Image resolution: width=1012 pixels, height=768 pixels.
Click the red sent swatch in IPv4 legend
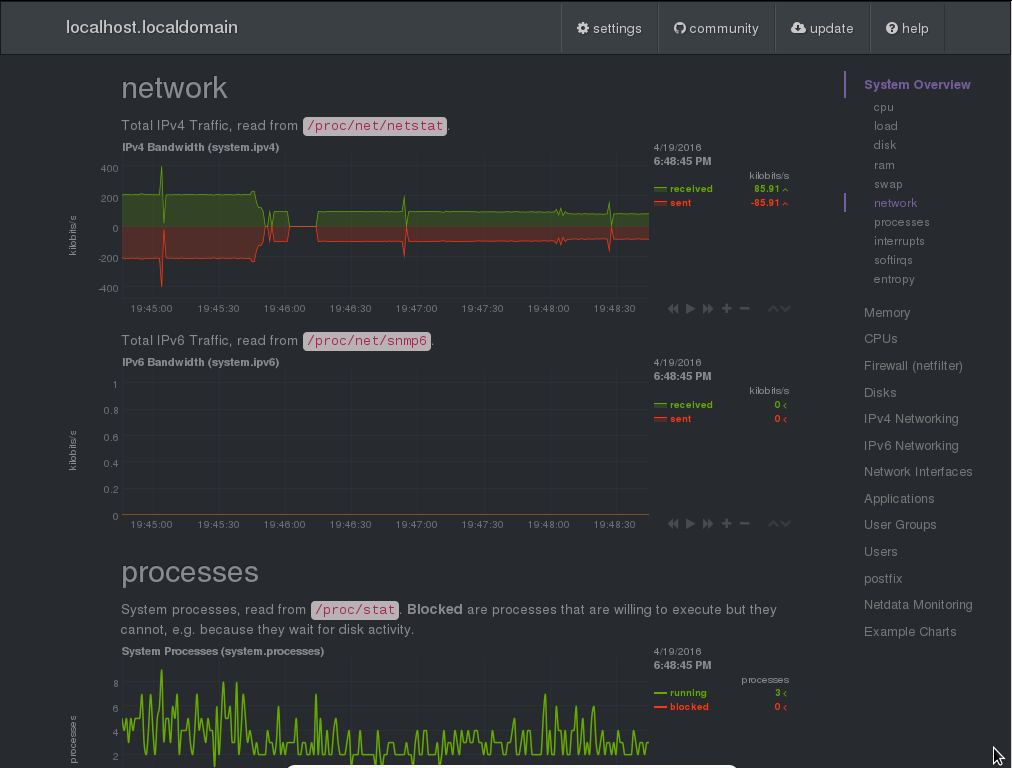pos(660,204)
